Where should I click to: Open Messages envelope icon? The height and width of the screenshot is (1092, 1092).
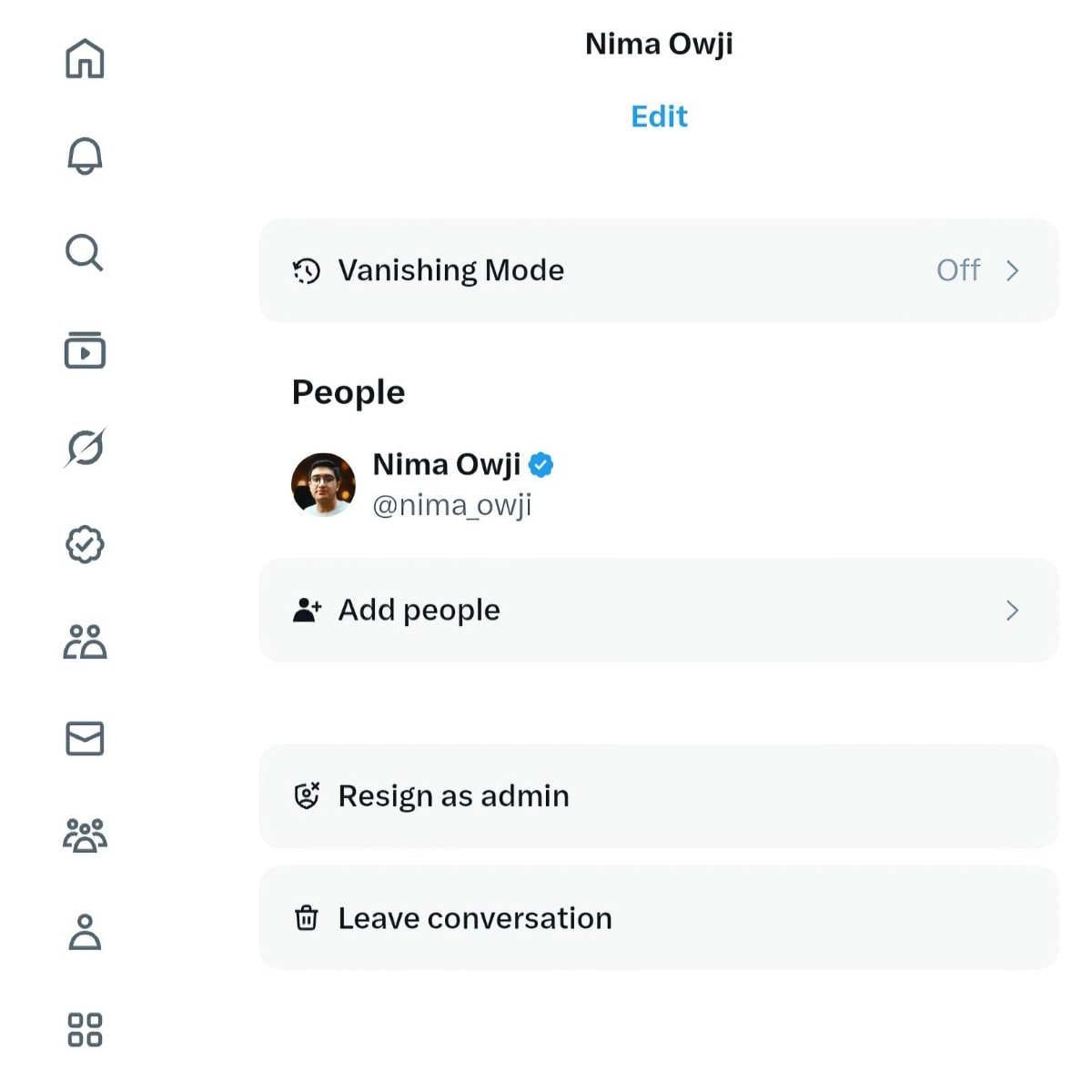coord(85,738)
